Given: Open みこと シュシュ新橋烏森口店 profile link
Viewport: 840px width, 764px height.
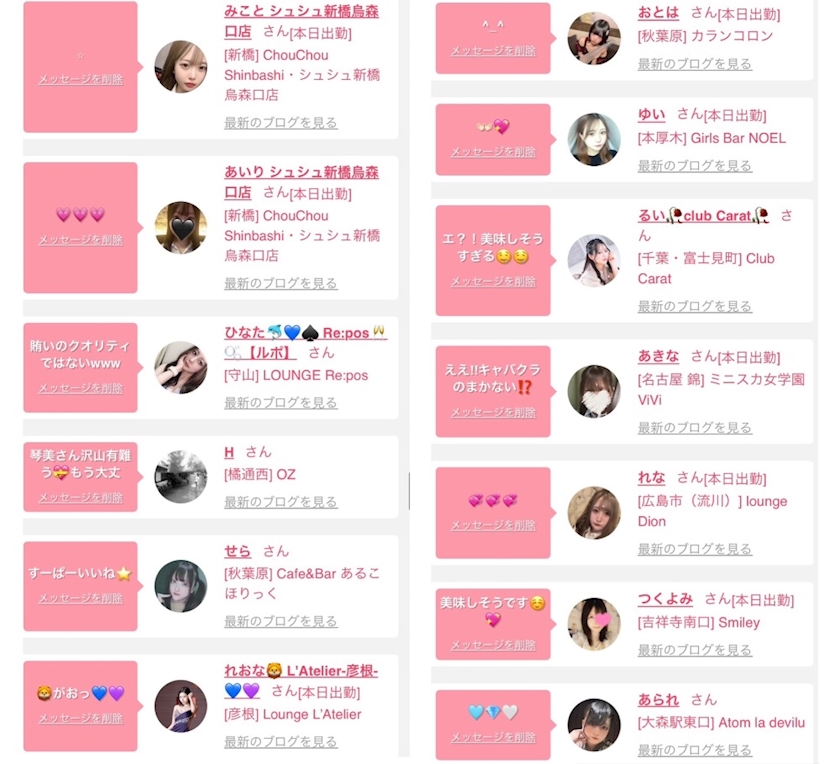Looking at the screenshot, I should coord(301,21).
